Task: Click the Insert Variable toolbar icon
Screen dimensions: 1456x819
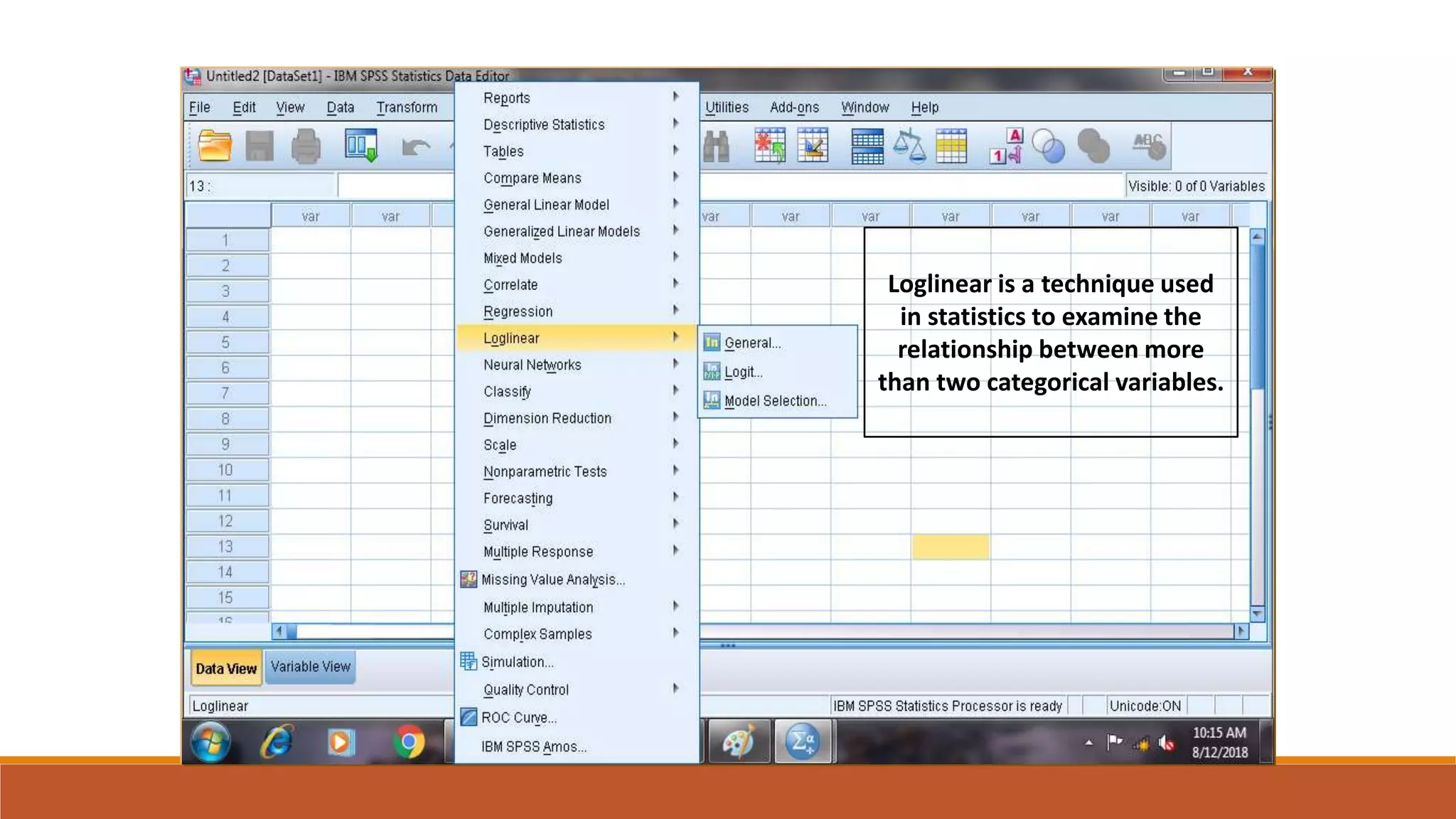Action: pyautogui.click(x=813, y=146)
